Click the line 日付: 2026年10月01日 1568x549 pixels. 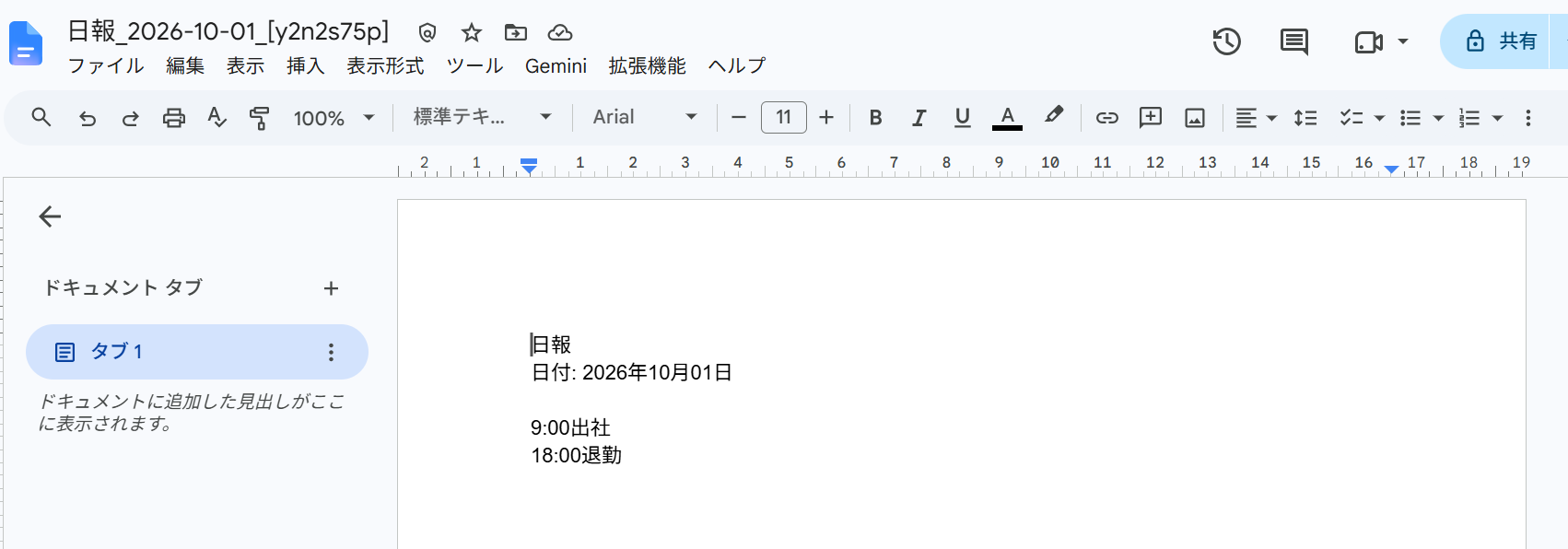pos(632,372)
